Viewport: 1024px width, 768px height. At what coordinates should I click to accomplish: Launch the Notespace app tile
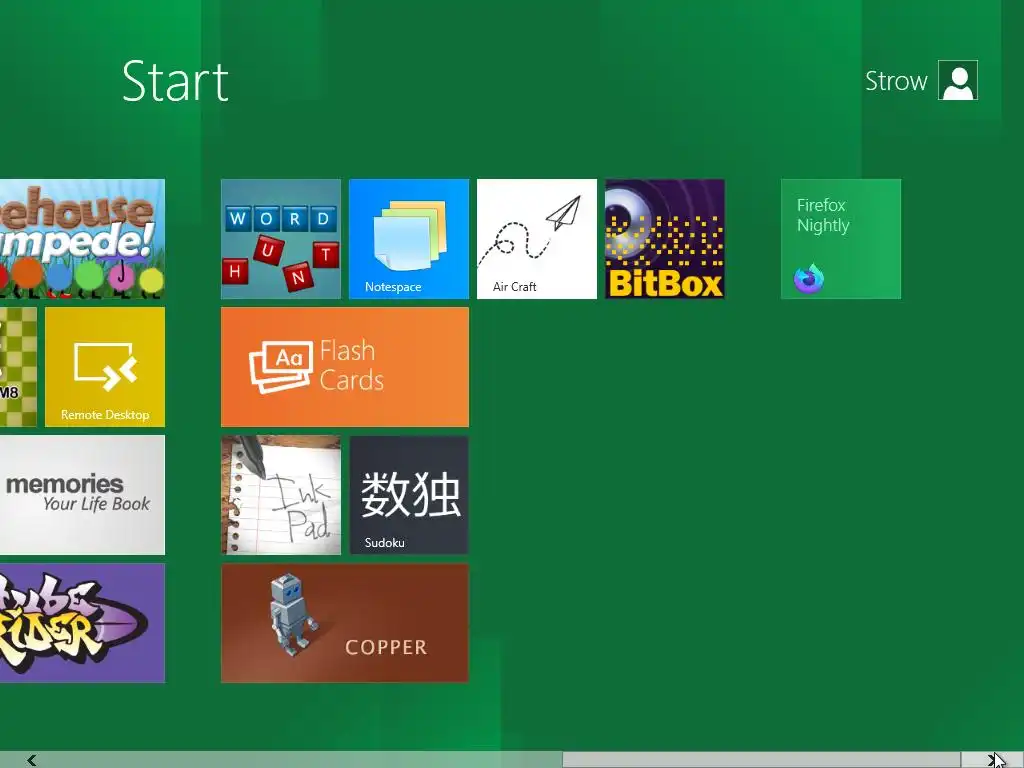click(x=409, y=239)
